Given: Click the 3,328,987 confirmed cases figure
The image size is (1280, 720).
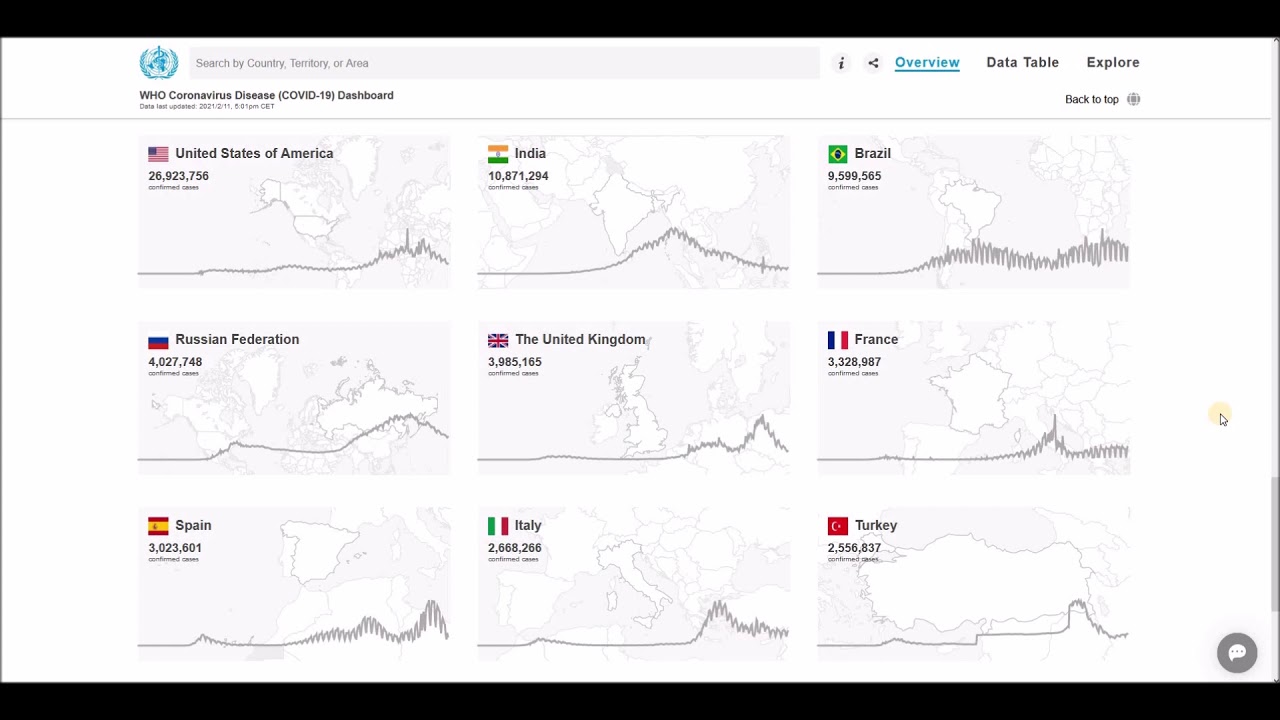Looking at the screenshot, I should click(x=854, y=362).
